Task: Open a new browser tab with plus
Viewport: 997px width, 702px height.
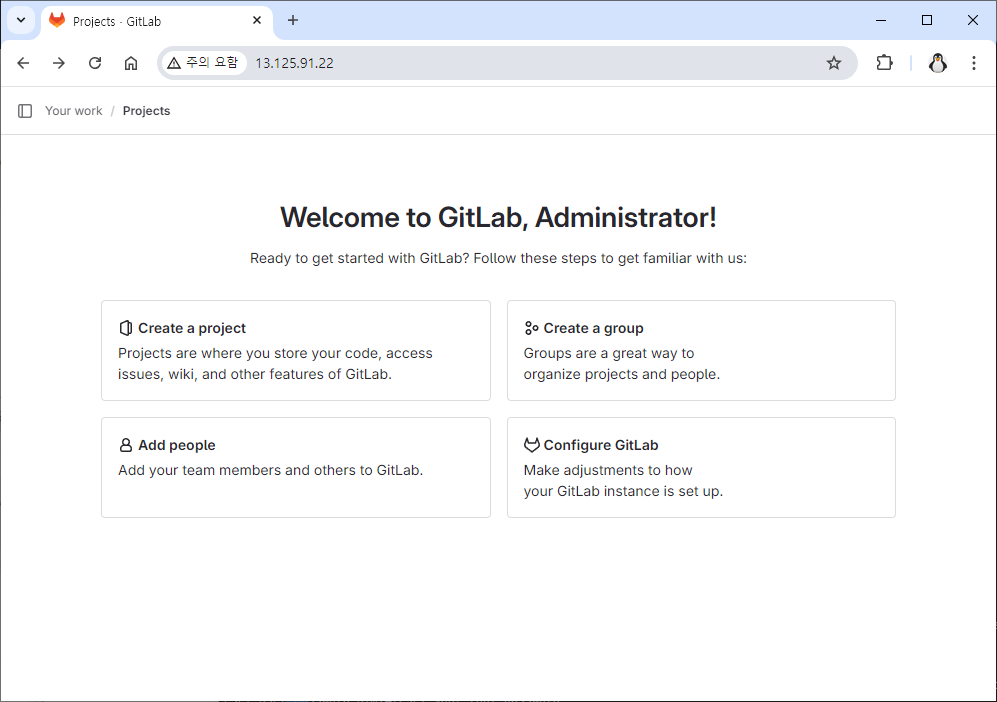Action: pyautogui.click(x=292, y=20)
